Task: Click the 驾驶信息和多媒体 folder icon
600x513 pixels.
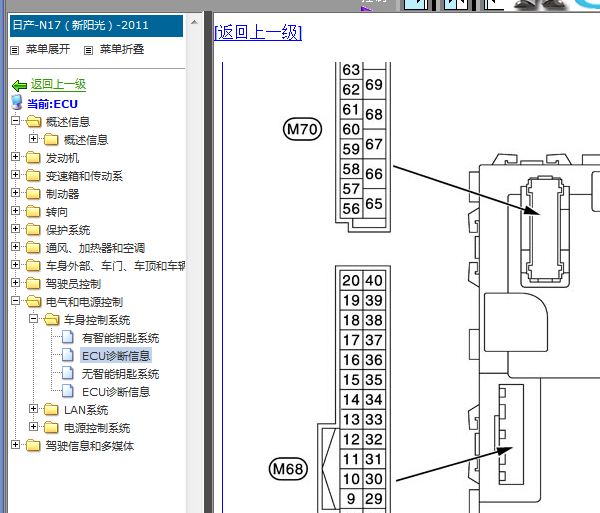Action: 33,445
